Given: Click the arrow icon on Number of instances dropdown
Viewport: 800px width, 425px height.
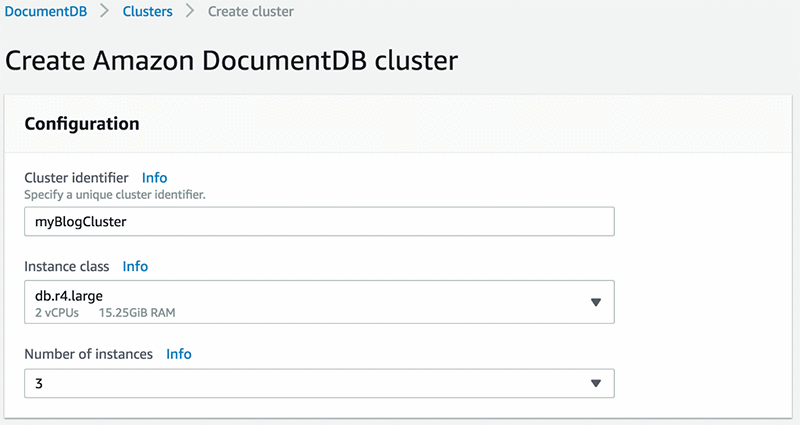Looking at the screenshot, I should coord(595,383).
